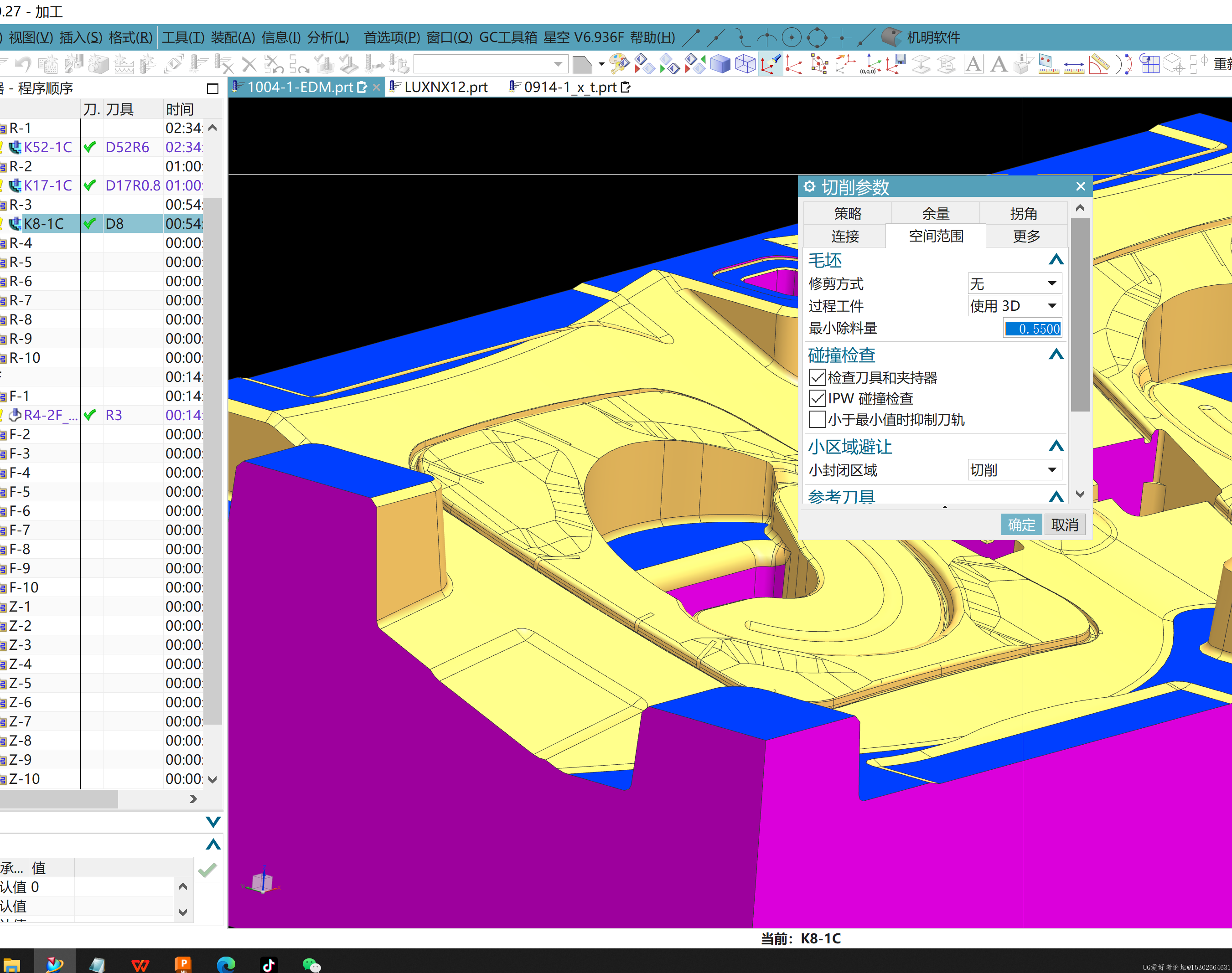Collapse the 参考刀具 section
1232x973 pixels.
pos(1056,497)
